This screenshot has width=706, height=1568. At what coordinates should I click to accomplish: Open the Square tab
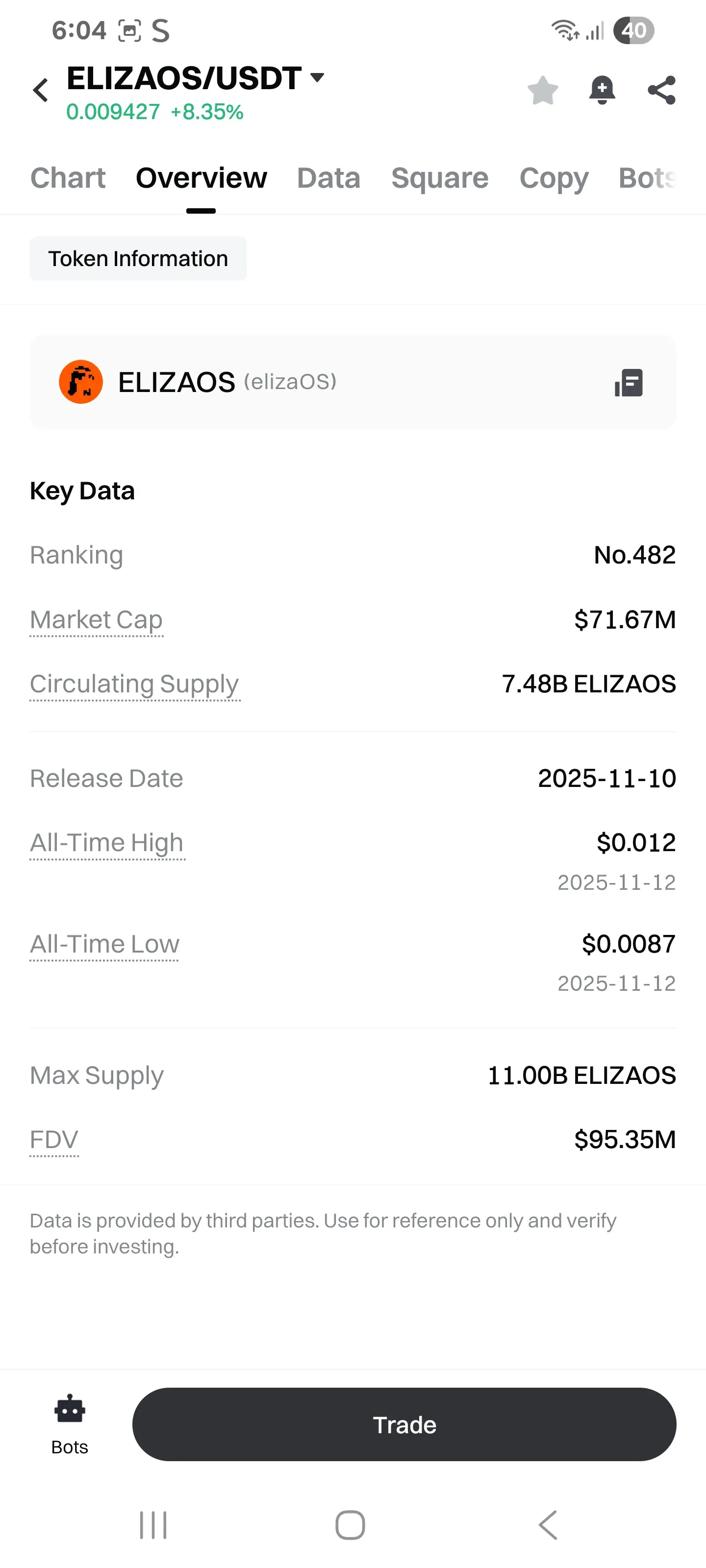click(x=439, y=178)
